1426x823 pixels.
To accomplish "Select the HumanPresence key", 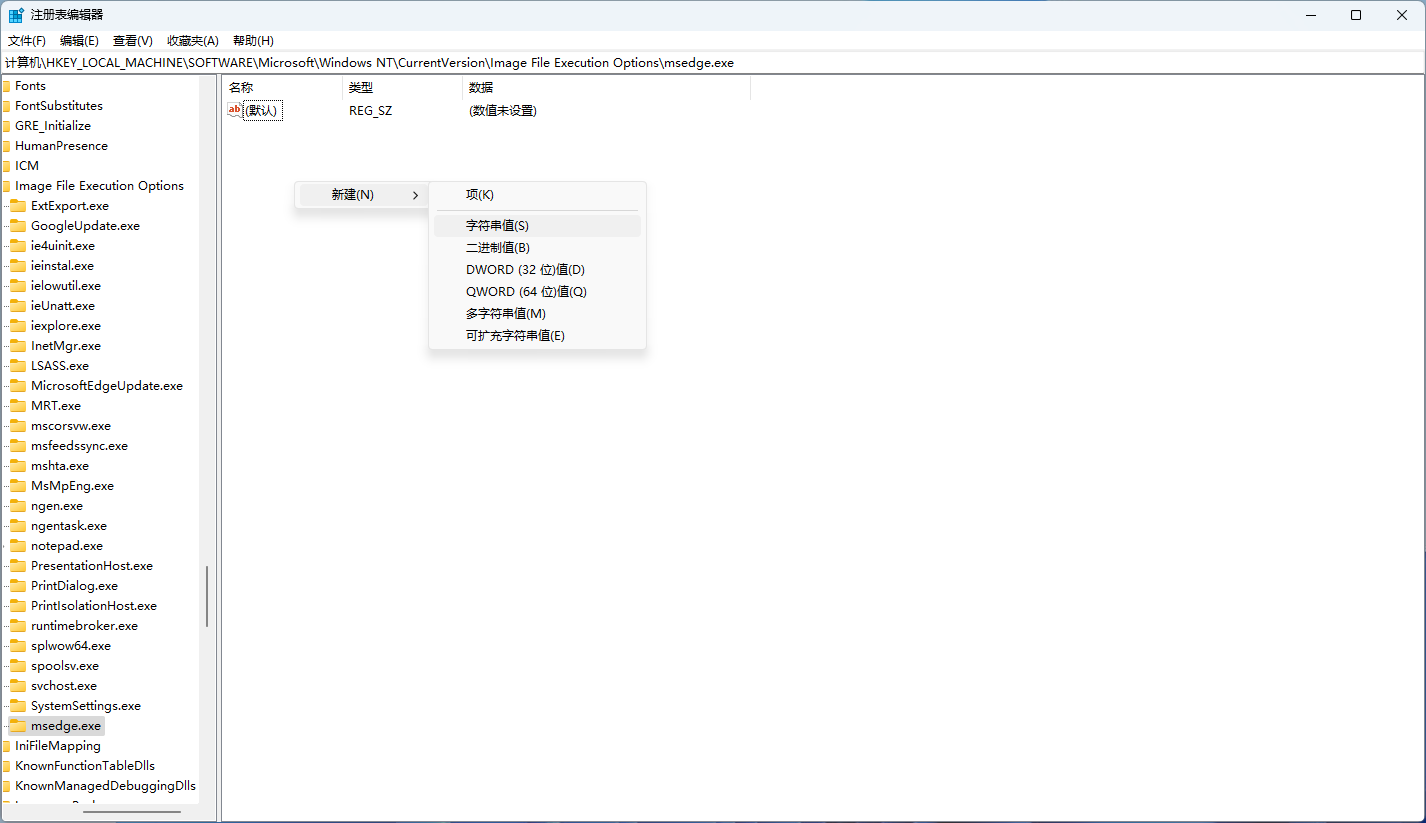I will tap(61, 145).
